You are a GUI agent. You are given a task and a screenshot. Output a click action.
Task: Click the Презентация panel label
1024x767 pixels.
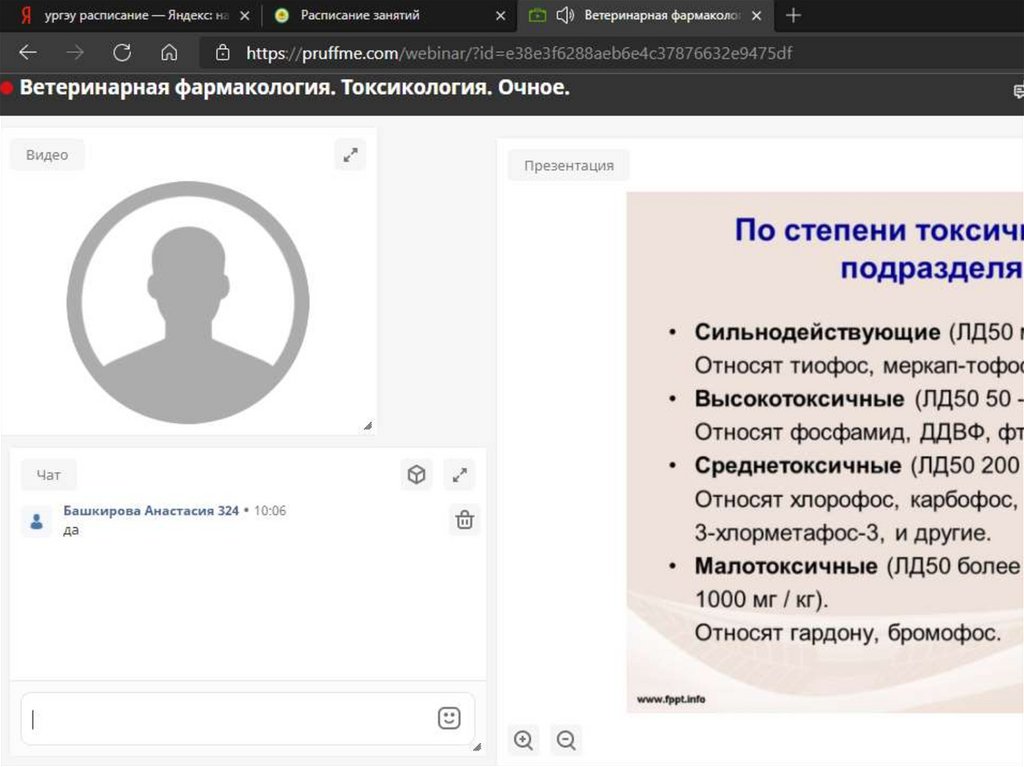(x=568, y=165)
